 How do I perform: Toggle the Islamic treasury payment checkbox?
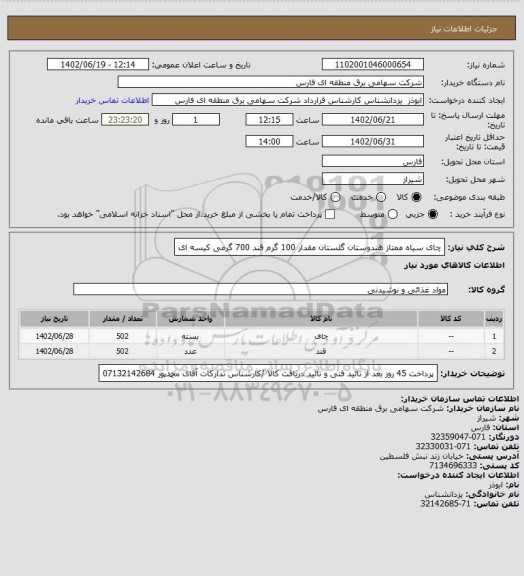(330, 214)
